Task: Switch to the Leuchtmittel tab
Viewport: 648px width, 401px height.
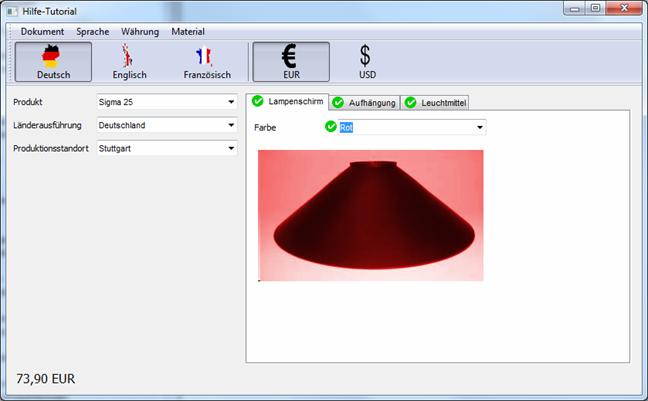Action: click(435, 103)
